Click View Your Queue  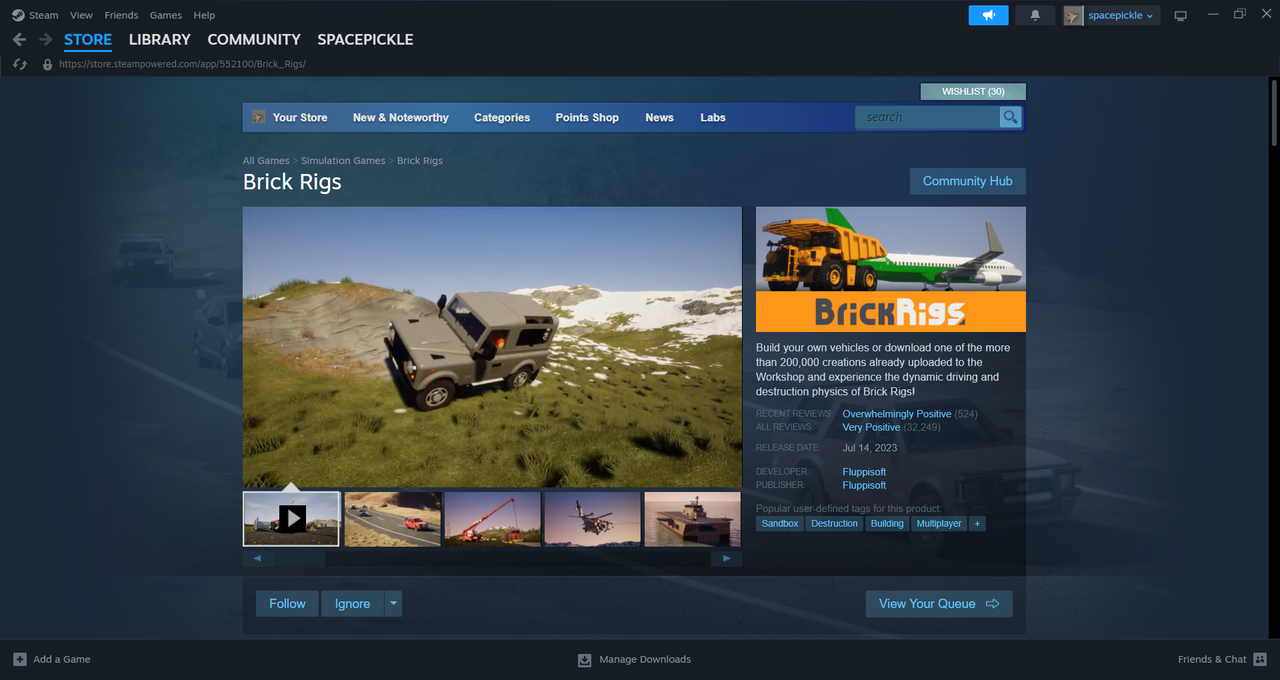939,604
